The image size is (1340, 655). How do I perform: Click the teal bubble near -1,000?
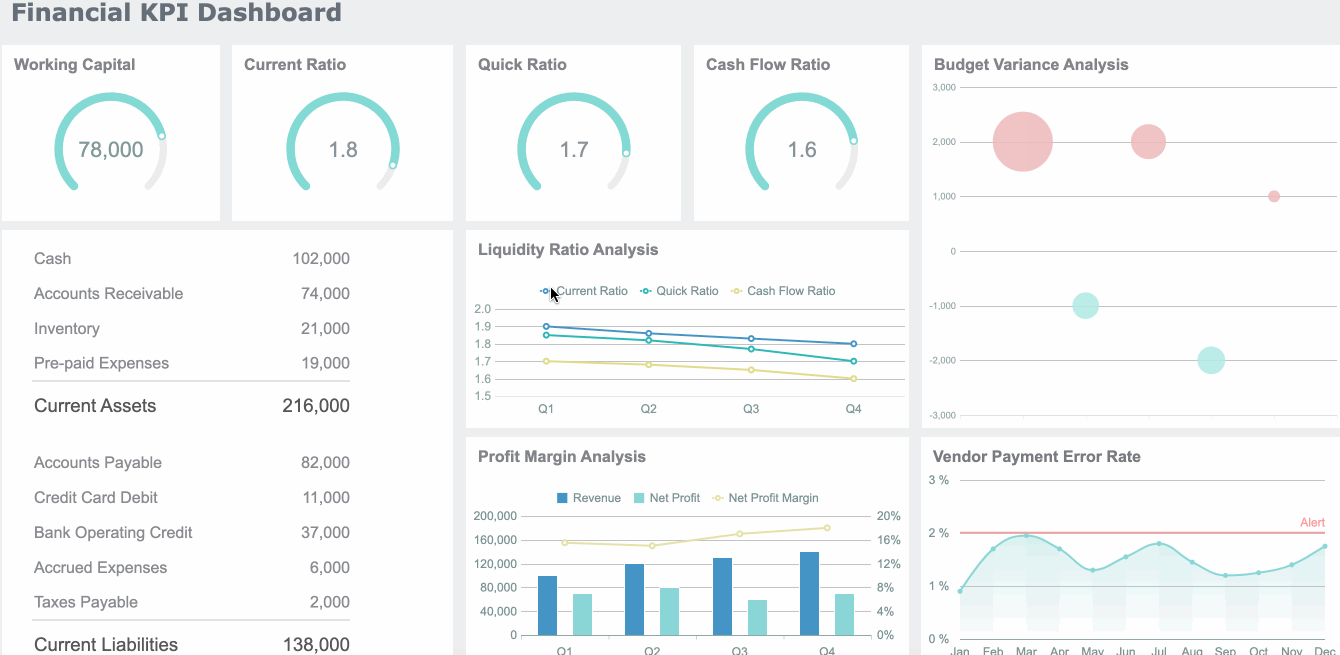tap(1085, 306)
